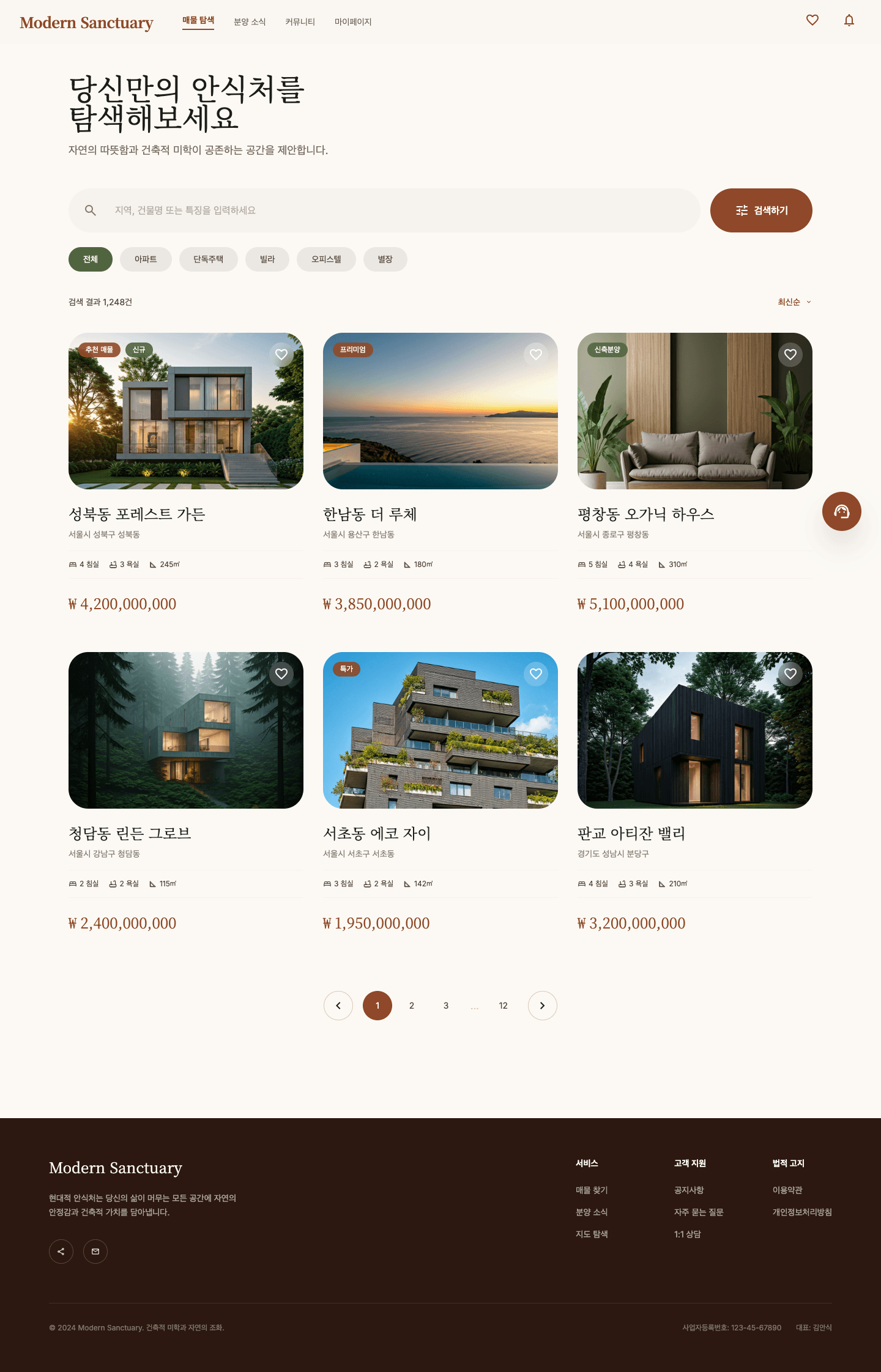Select page 12 in pagination

click(x=504, y=1006)
